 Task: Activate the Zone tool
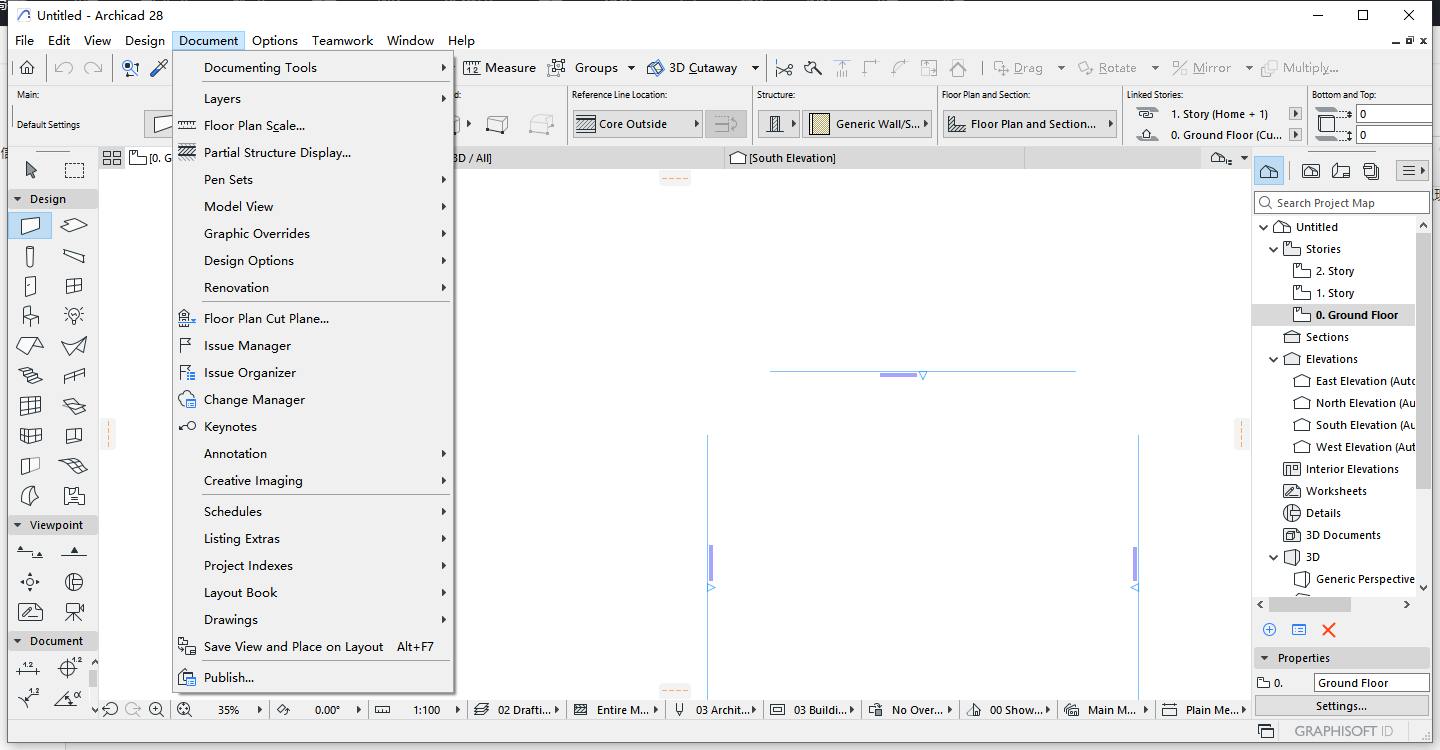click(x=74, y=496)
